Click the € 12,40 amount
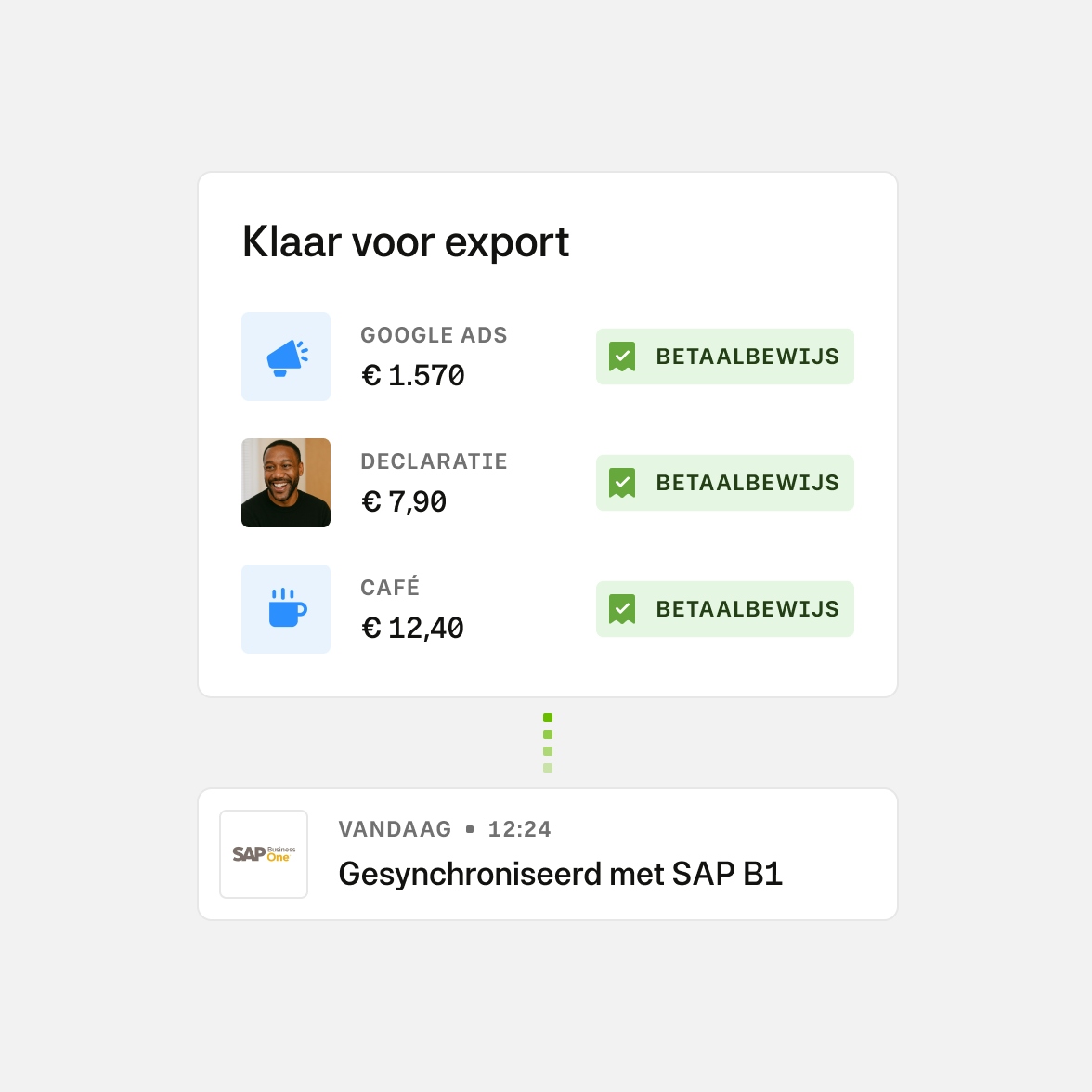The width and height of the screenshot is (1092, 1092). (x=412, y=628)
